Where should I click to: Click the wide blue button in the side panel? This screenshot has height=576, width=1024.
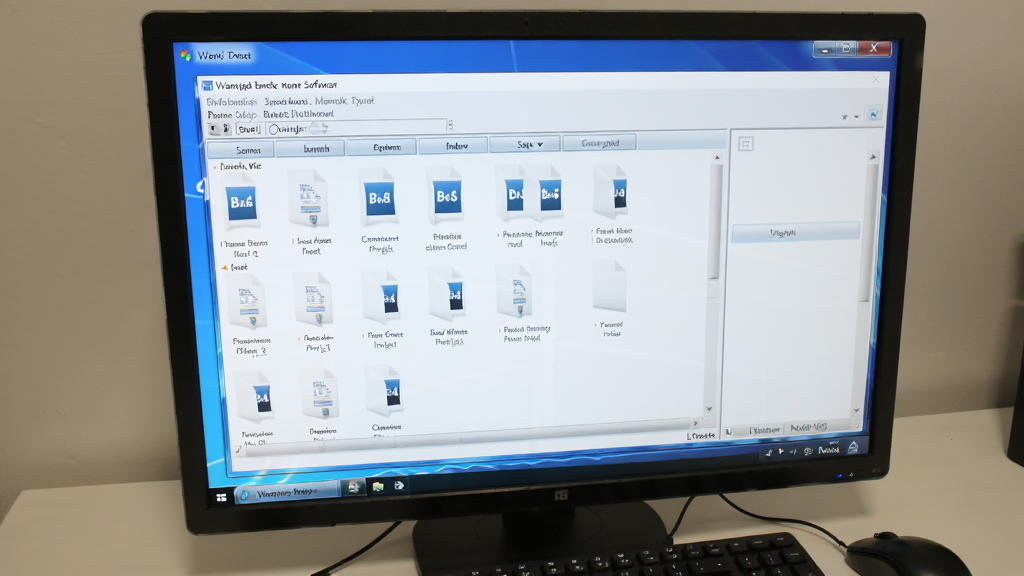tap(795, 232)
